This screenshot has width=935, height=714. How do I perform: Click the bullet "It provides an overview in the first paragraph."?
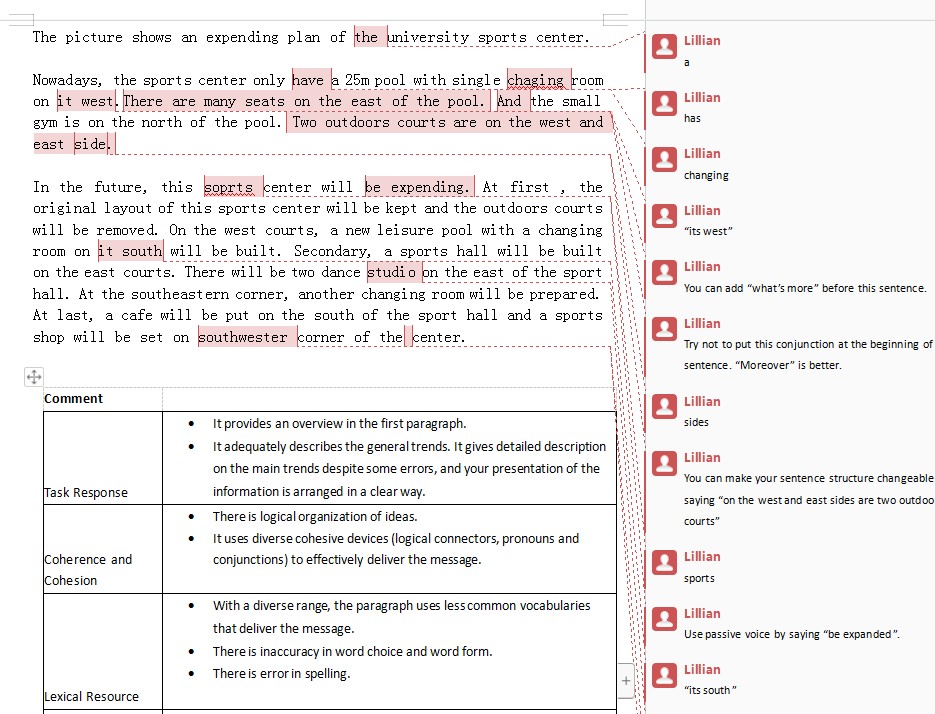tap(339, 424)
